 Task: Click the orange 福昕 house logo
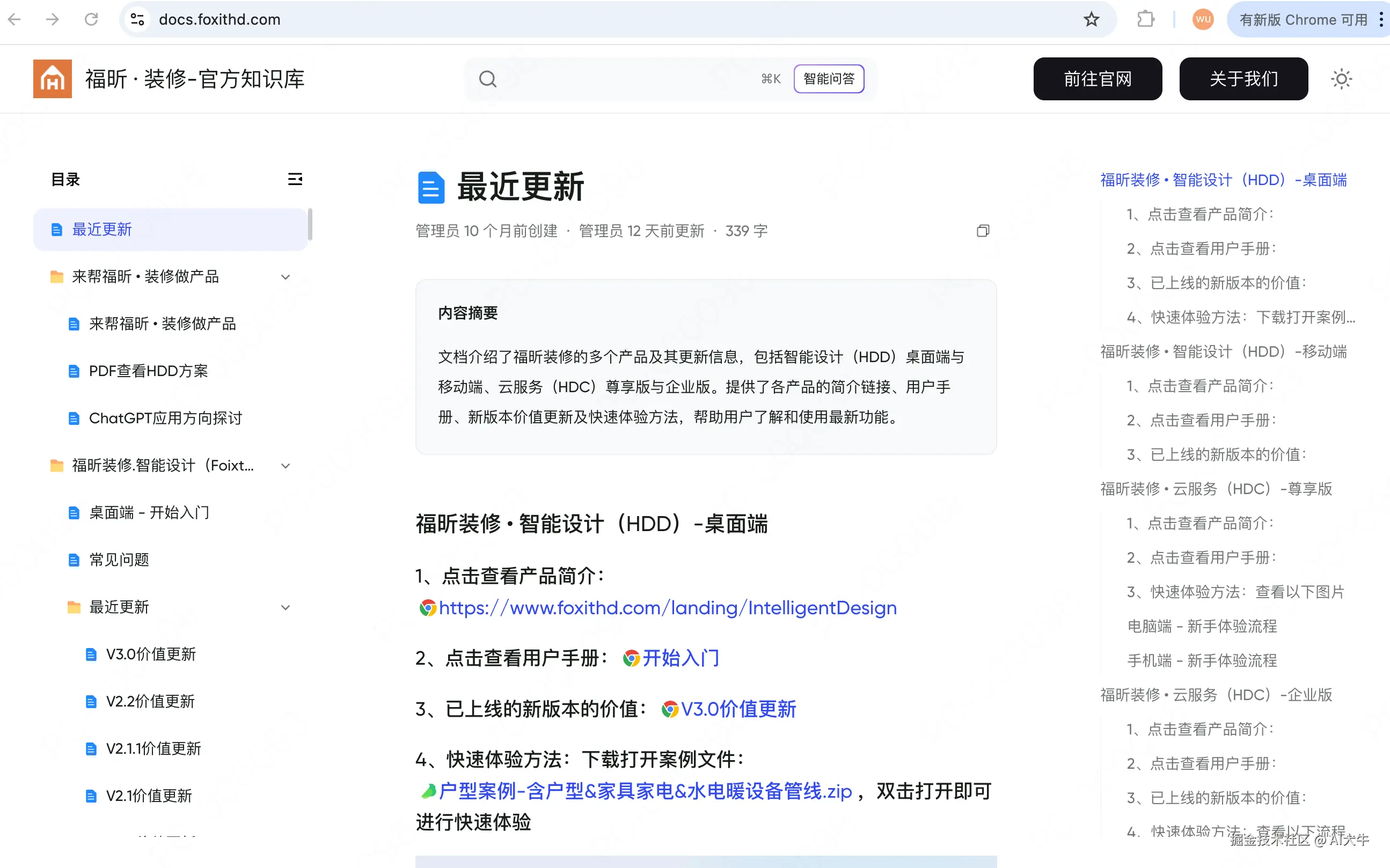tap(52, 79)
